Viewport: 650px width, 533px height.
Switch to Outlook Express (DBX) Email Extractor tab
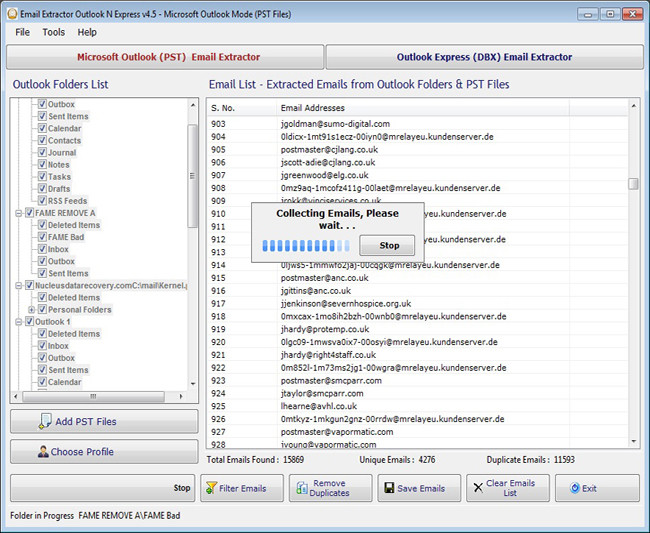click(x=485, y=57)
